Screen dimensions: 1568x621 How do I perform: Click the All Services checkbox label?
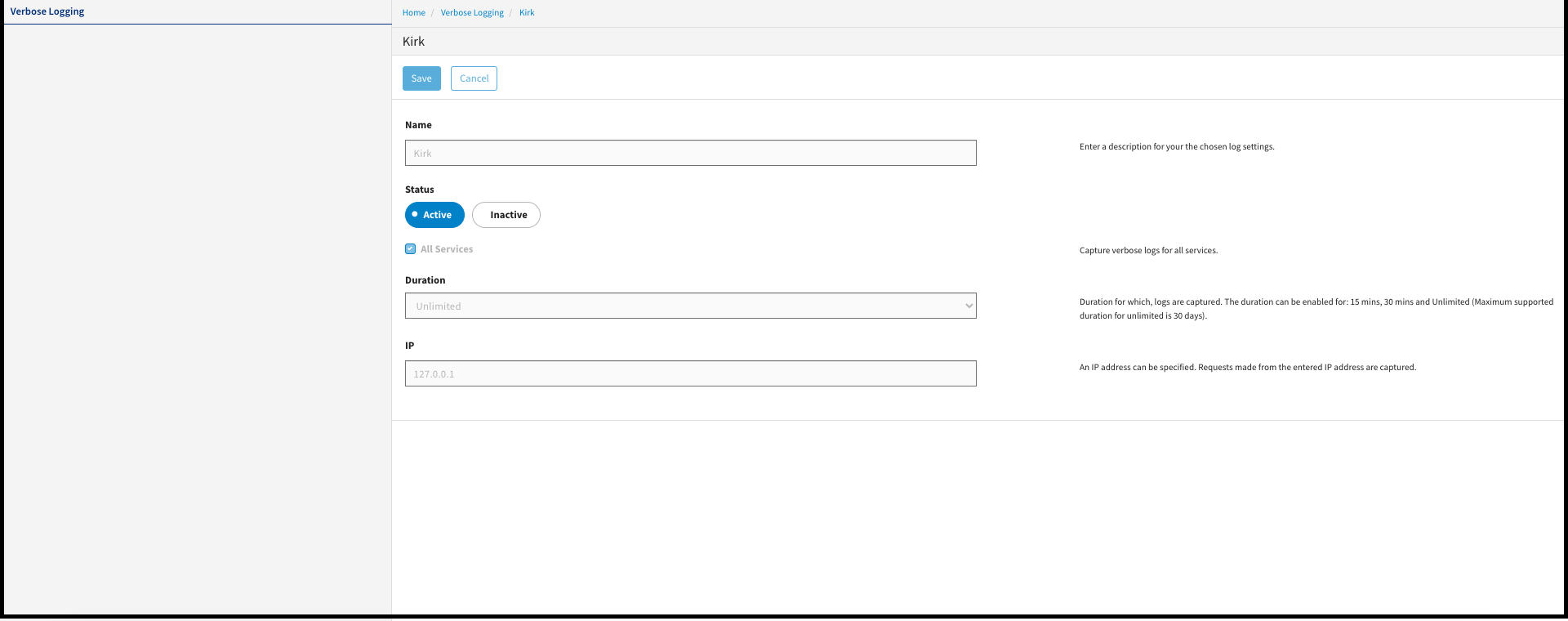click(x=447, y=249)
